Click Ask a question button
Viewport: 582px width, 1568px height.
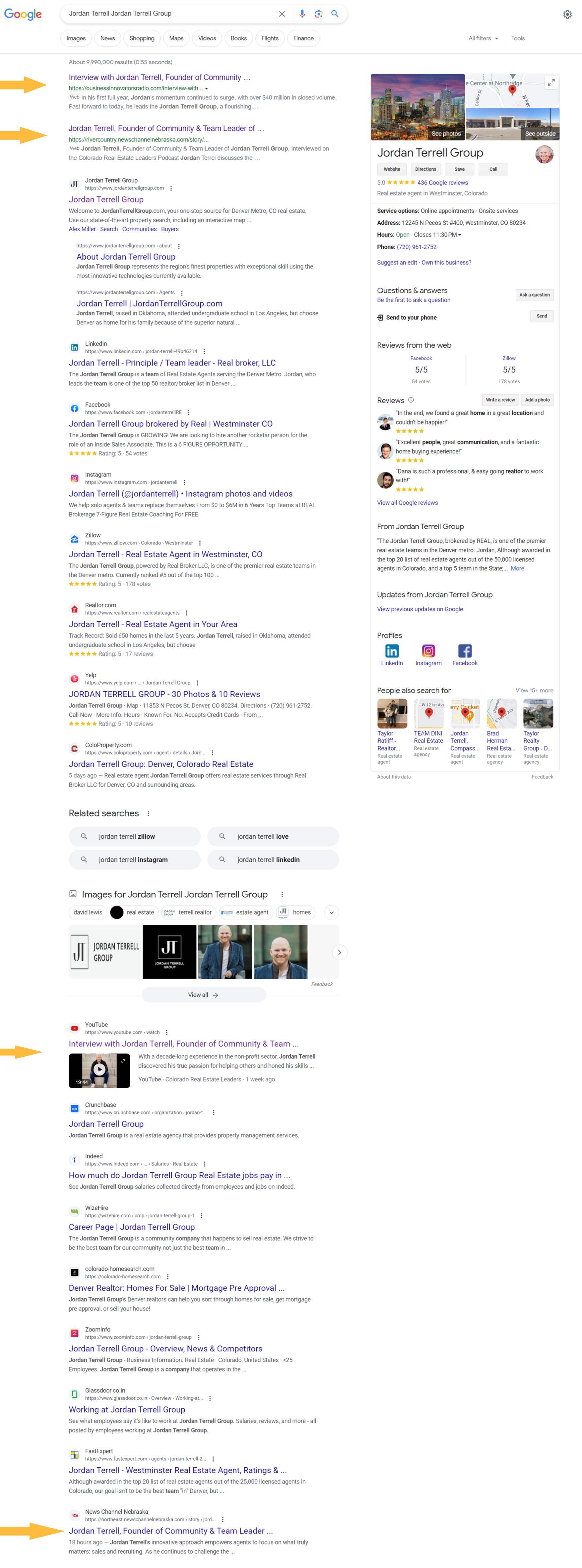pos(535,295)
